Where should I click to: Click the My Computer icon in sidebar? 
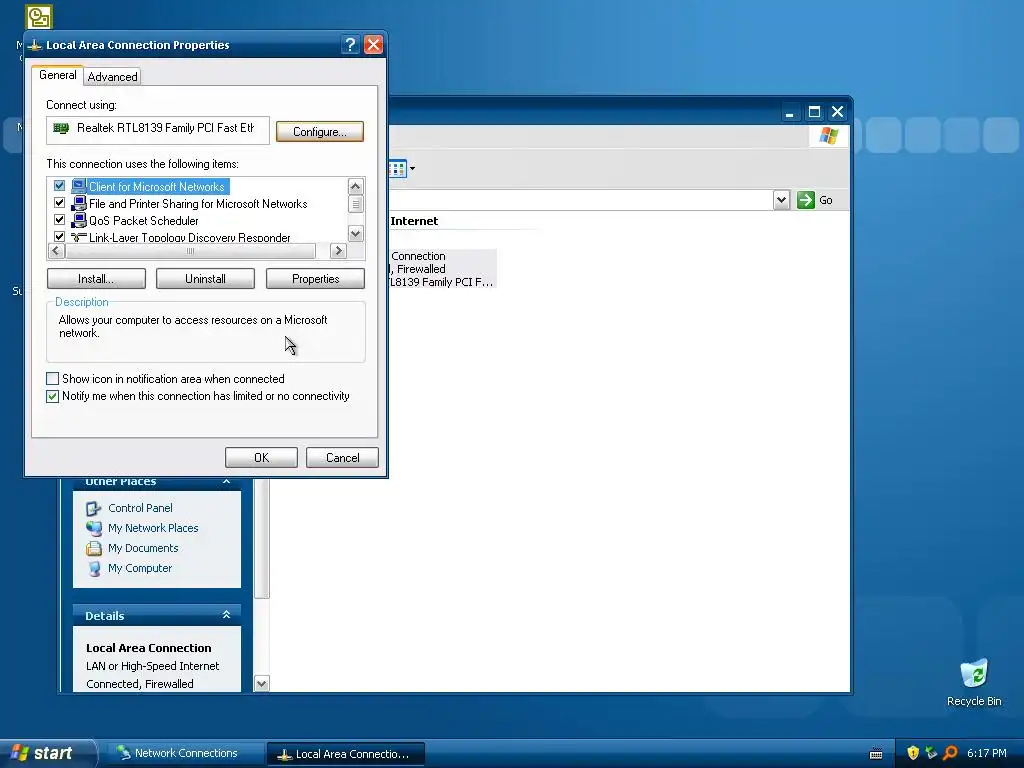tap(94, 569)
